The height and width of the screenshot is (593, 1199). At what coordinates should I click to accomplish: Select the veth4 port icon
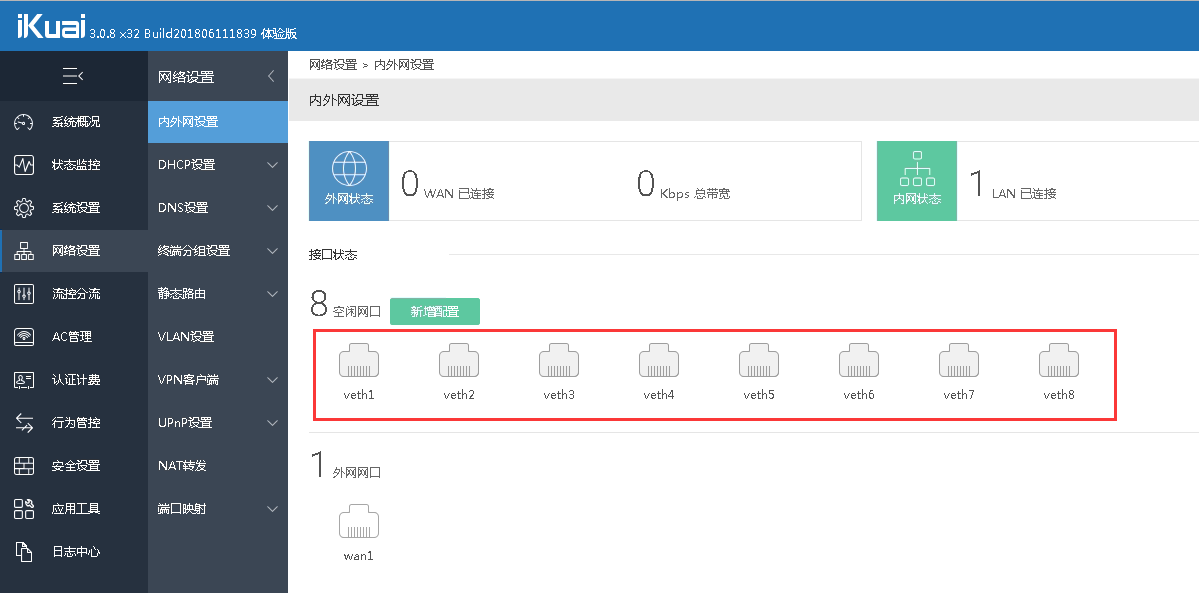pyautogui.click(x=659, y=361)
